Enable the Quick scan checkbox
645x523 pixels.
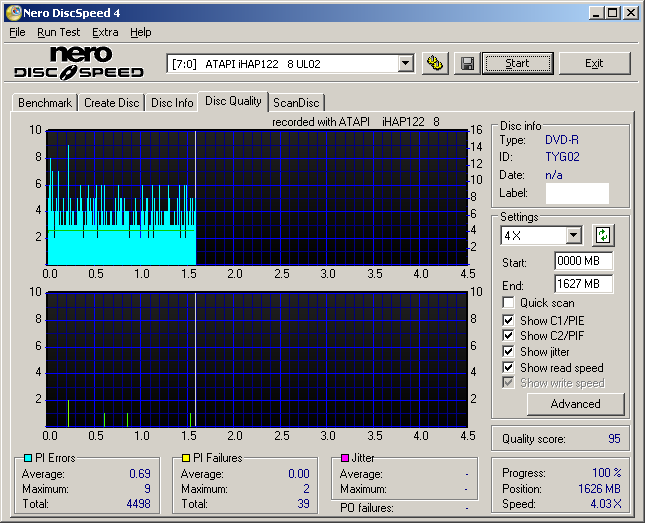tap(509, 303)
